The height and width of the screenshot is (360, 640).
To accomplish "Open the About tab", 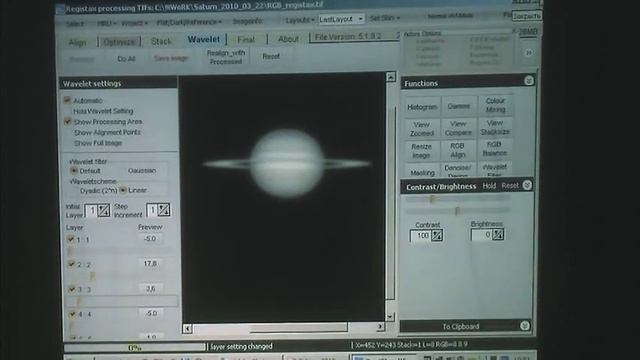I will 288,39.
